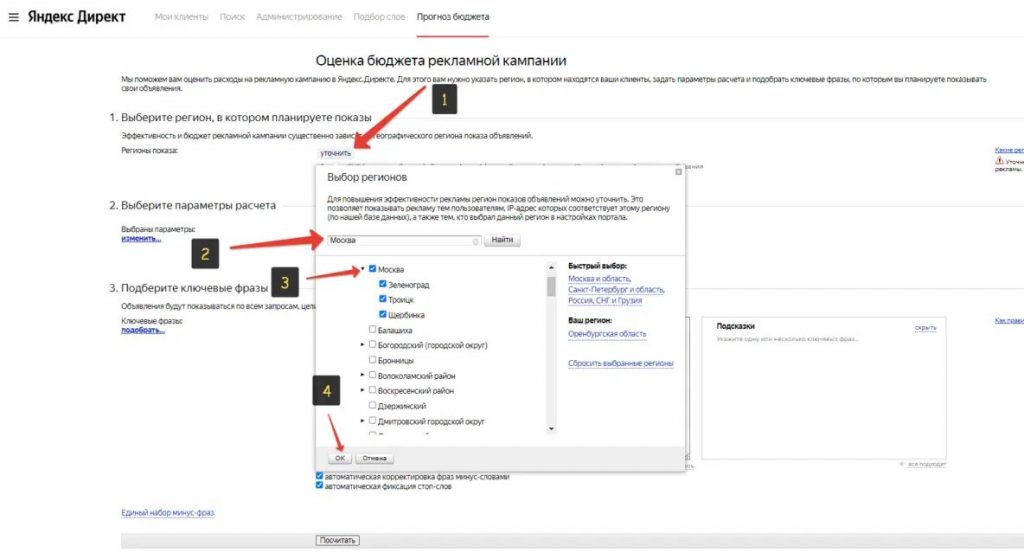Open the Поиск tab

coord(232,17)
